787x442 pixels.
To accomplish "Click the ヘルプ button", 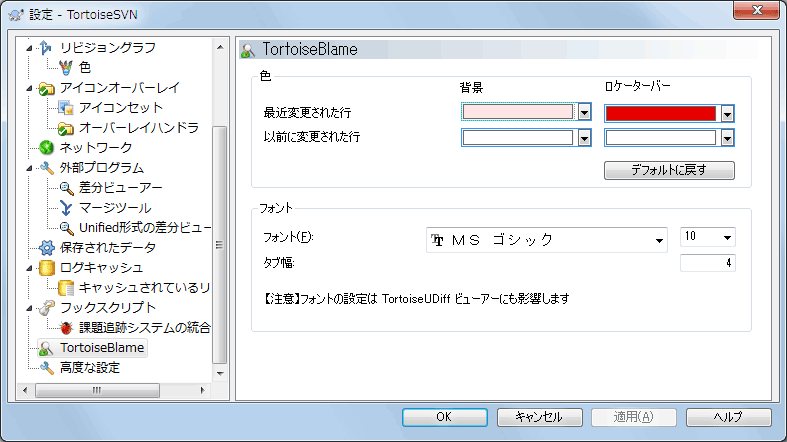I will [x=729, y=417].
